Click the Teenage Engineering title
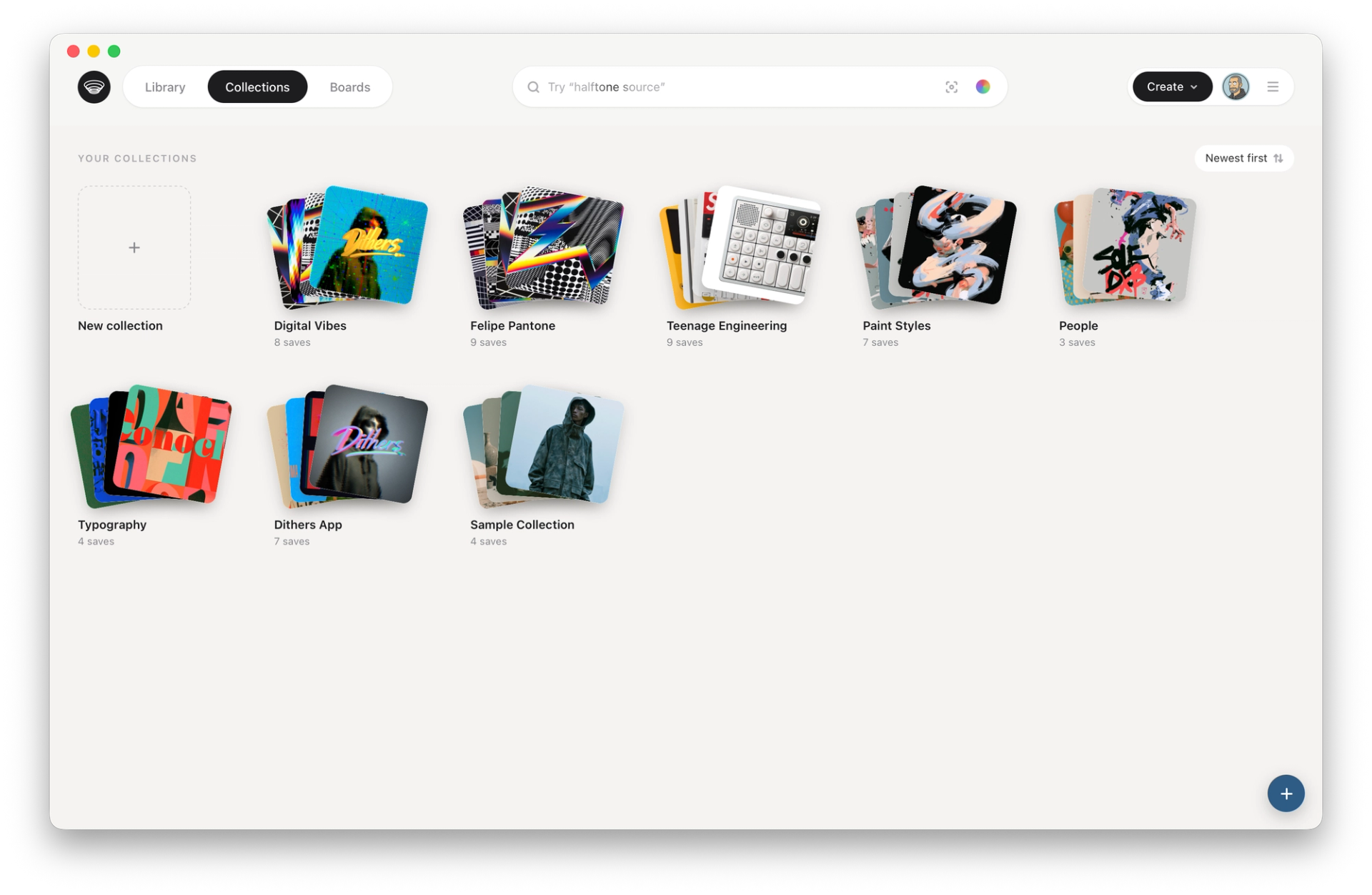This screenshot has height=895, width=1372. click(x=726, y=325)
